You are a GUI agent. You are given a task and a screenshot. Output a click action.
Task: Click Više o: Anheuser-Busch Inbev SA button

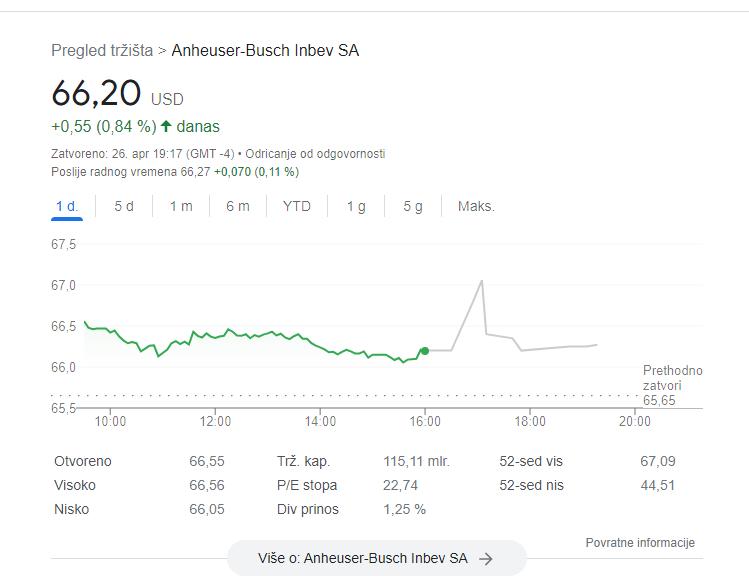[376, 558]
